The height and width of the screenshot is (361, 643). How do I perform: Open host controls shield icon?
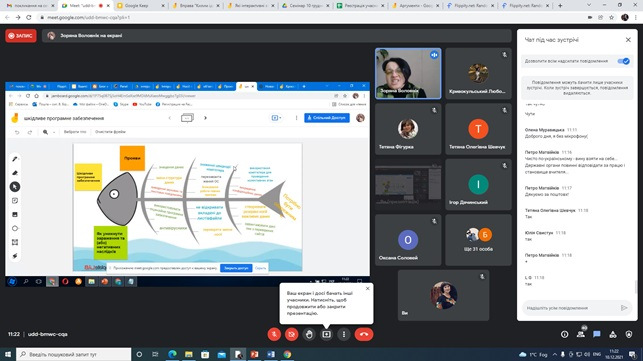click(629, 334)
